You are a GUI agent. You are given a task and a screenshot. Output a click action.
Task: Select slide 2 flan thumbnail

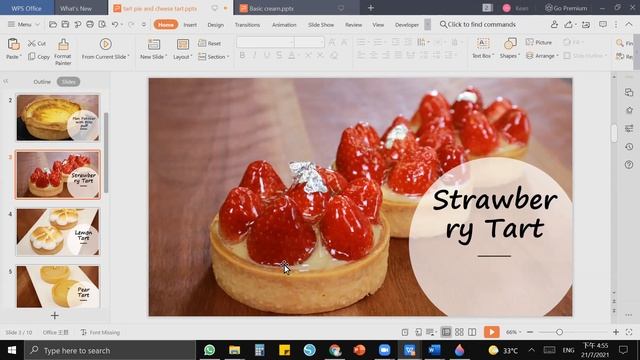[x=58, y=118]
